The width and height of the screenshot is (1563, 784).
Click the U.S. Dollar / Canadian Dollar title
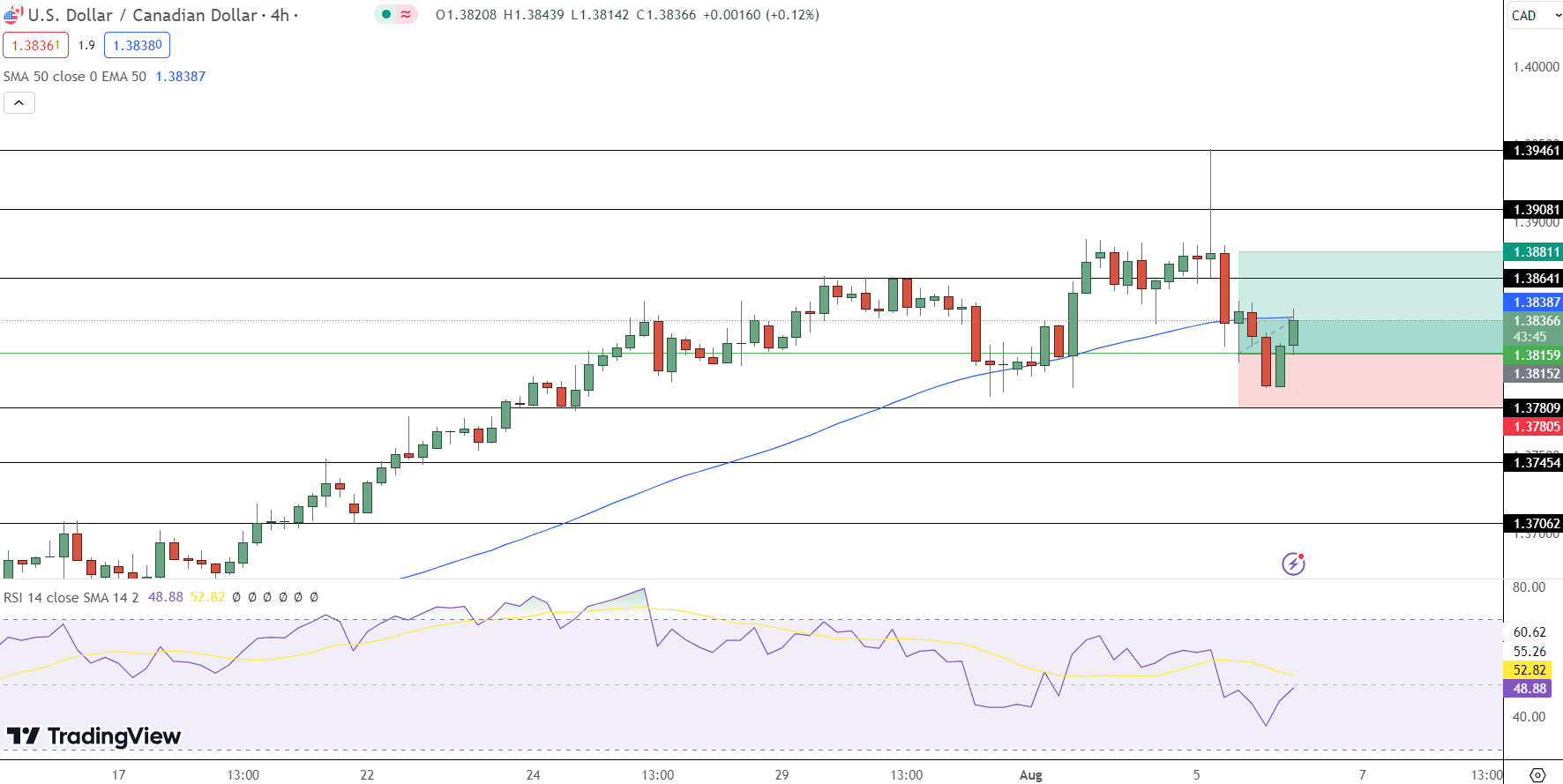pos(143,15)
